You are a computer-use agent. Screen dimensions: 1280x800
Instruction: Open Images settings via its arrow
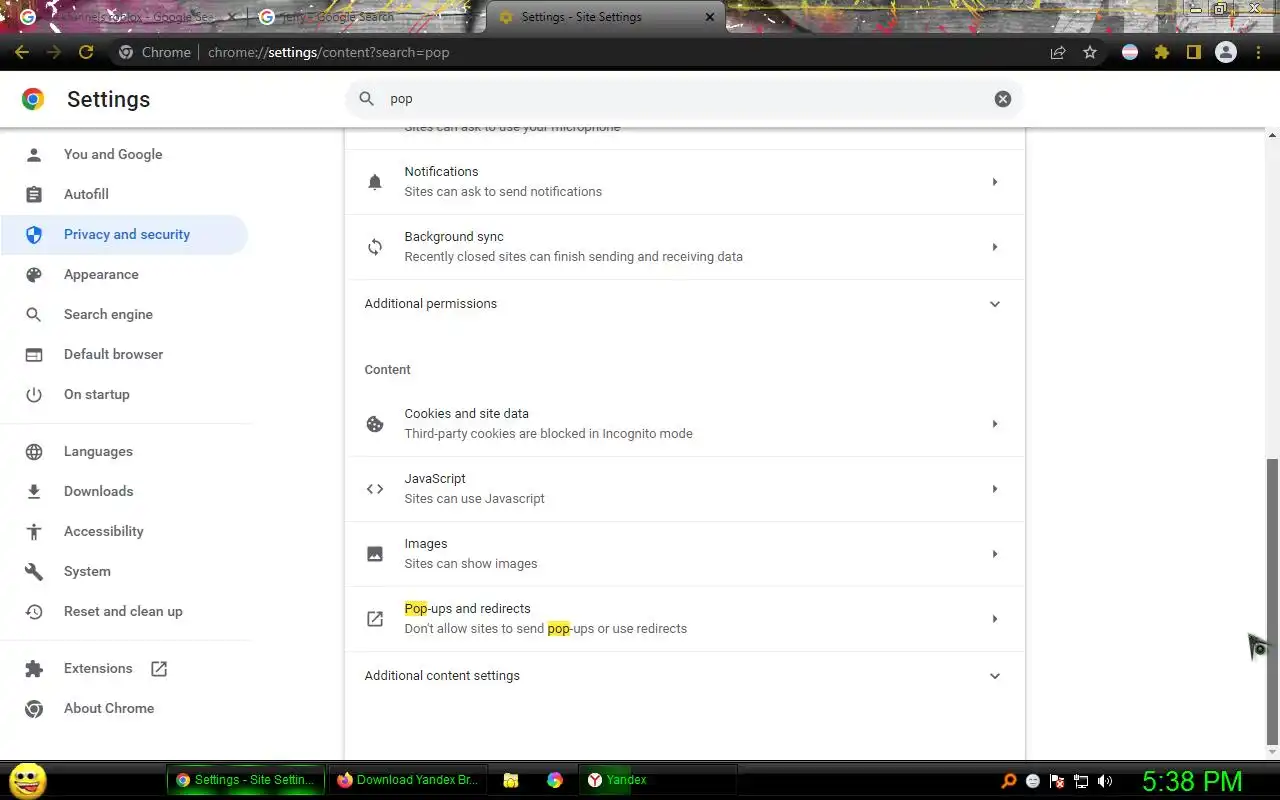[x=995, y=554]
